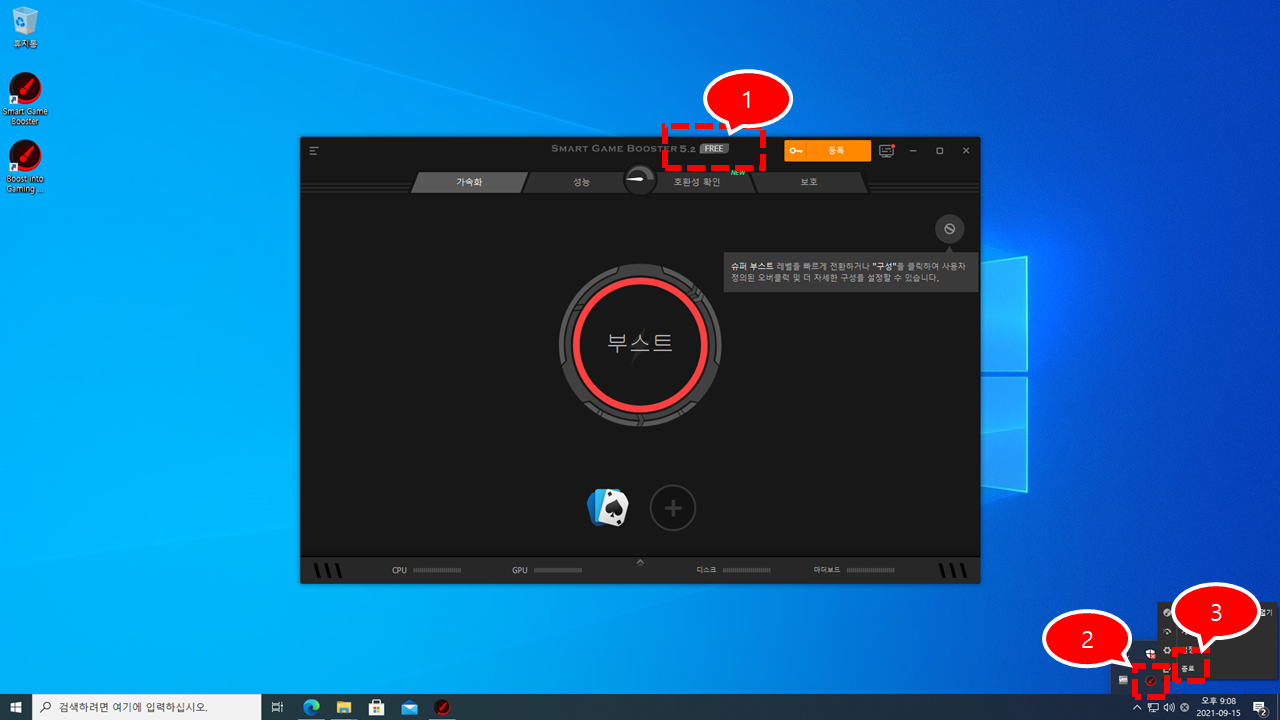Image resolution: width=1280 pixels, height=720 pixels.
Task: Select Boost Into Gaming desktop shortcut
Action: point(25,167)
